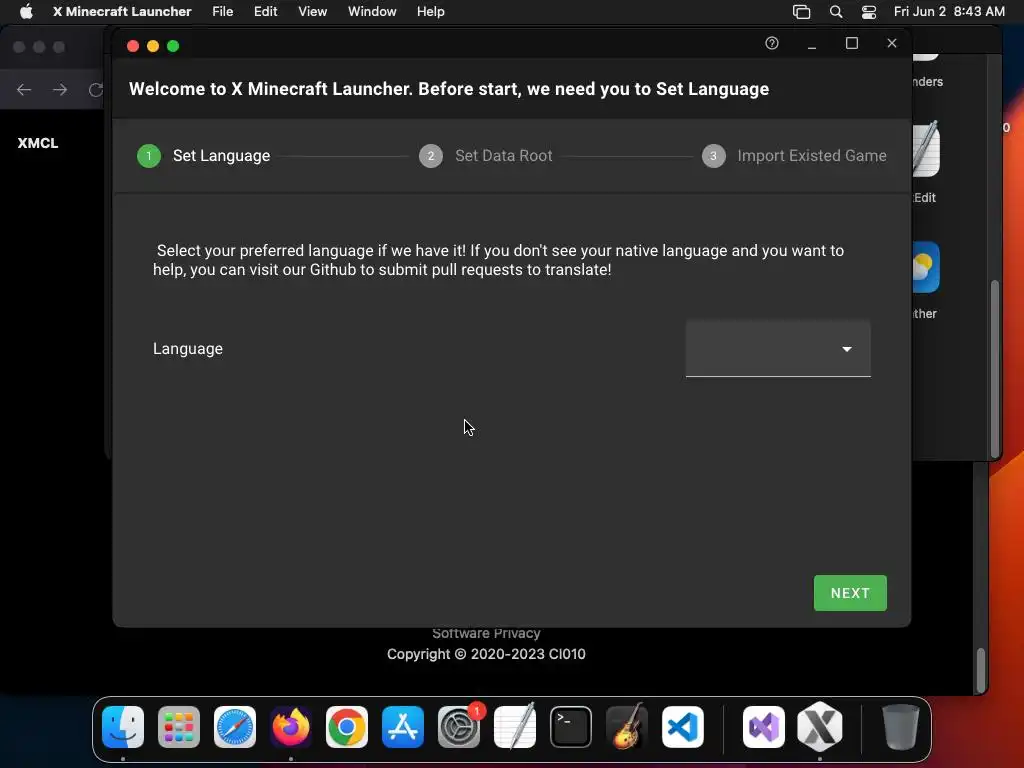Screen dimensions: 1024x768
Task: Click the browser page scrollbar
Action: click(980, 669)
